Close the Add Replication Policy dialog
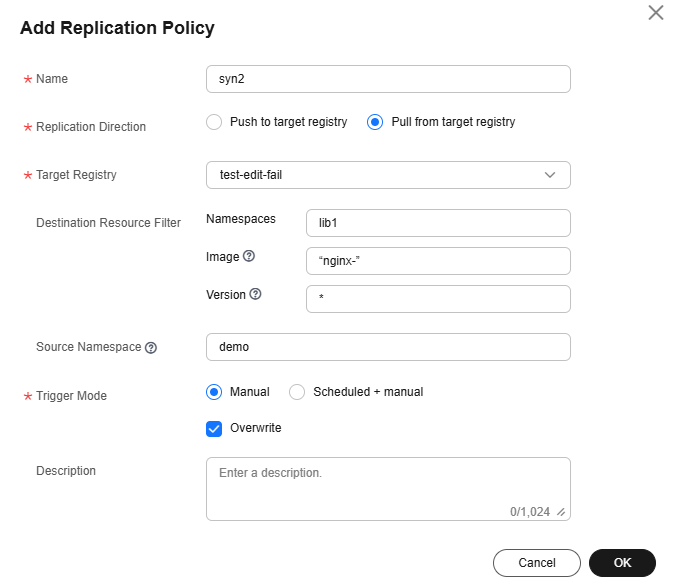The height and width of the screenshot is (586, 679). [656, 13]
